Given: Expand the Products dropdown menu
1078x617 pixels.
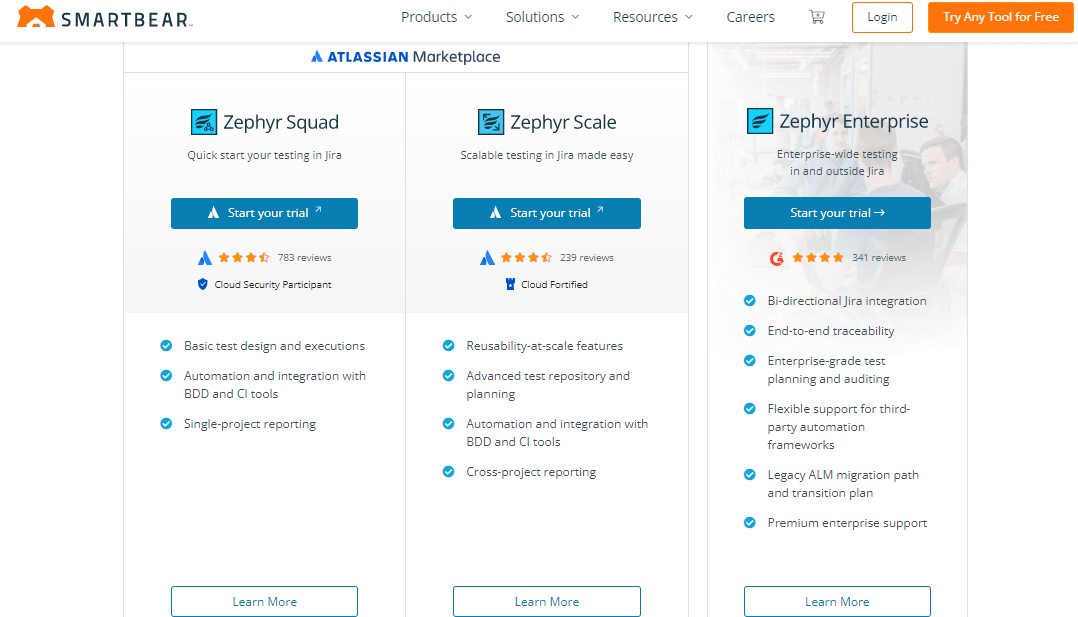Looking at the screenshot, I should click(x=437, y=17).
